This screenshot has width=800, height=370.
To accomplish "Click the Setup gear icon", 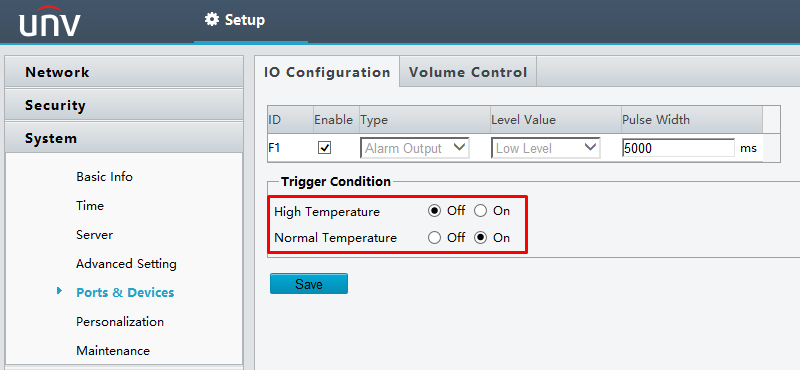I will tap(211, 19).
